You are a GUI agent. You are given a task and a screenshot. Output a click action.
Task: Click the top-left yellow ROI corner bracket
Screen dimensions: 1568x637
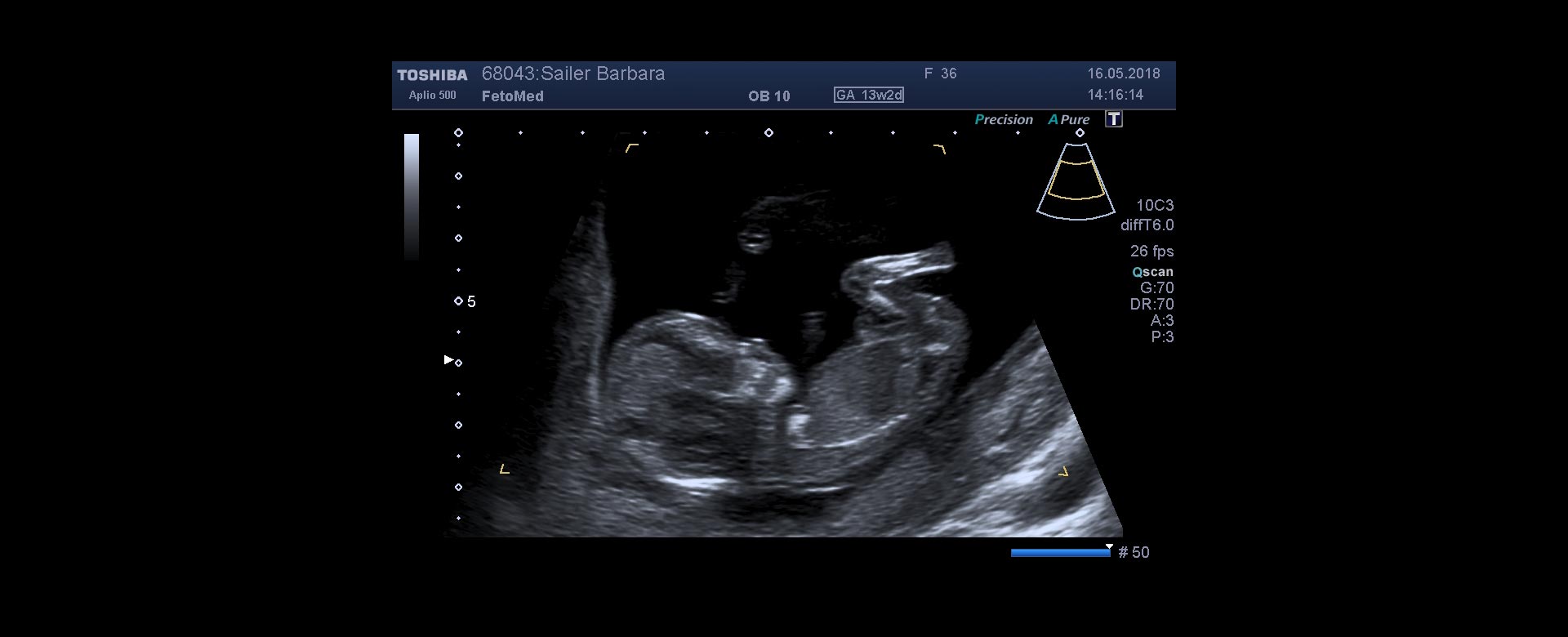pos(631,148)
